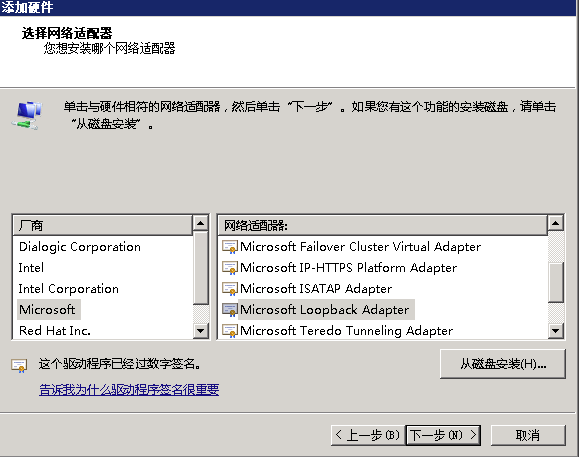Viewport: 579px width, 457px height.
Task: Click the Teredo Tunneling Adapter icon
Action: [229, 331]
